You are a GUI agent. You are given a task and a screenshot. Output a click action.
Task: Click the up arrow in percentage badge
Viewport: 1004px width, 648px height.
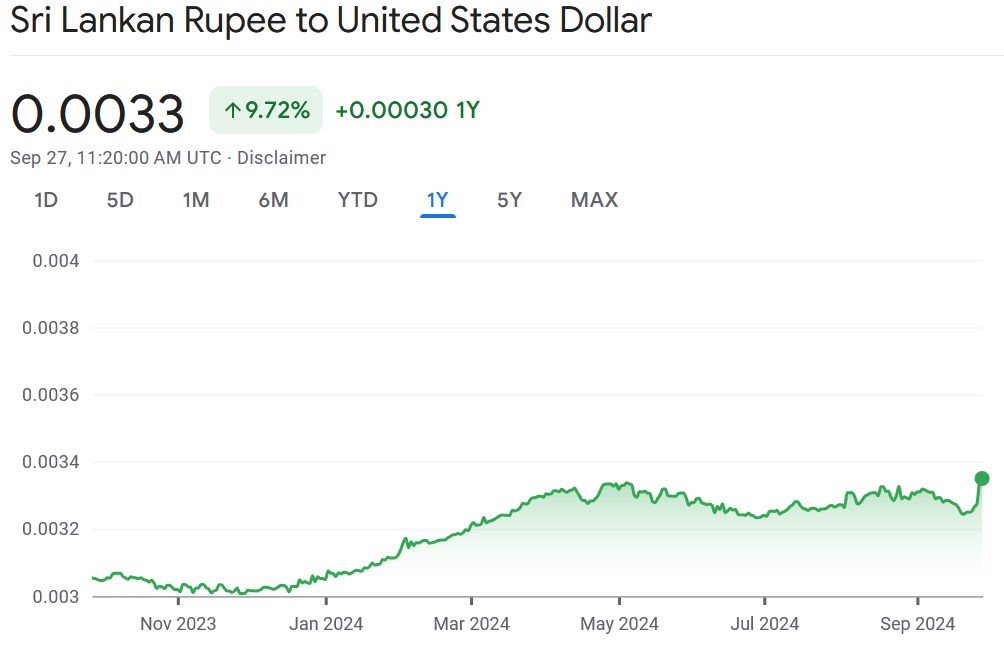(x=233, y=111)
